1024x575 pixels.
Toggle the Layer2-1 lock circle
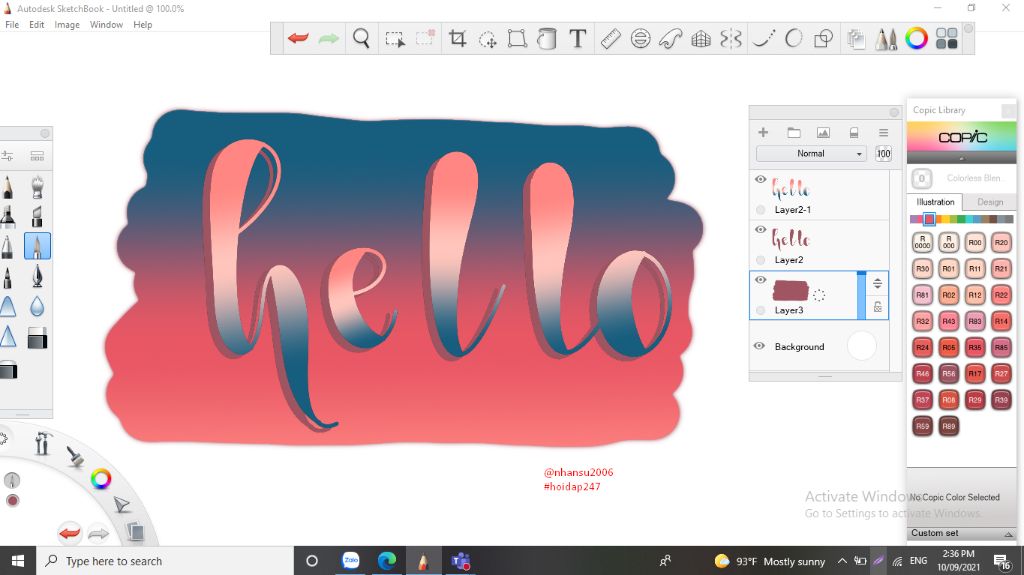760,210
